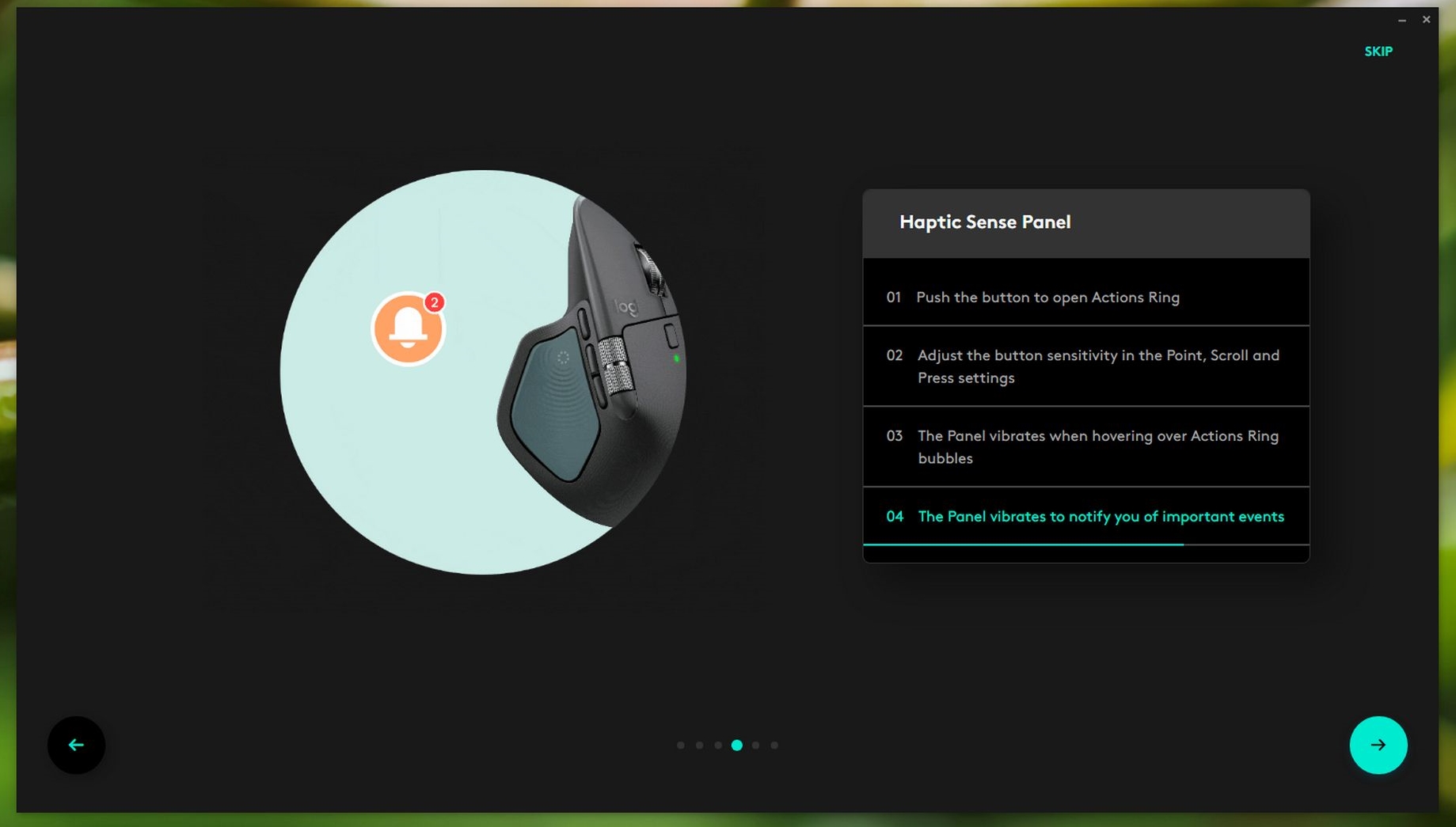Image resolution: width=1456 pixels, height=827 pixels.
Task: Jump to the last page indicator dot
Action: [774, 745]
